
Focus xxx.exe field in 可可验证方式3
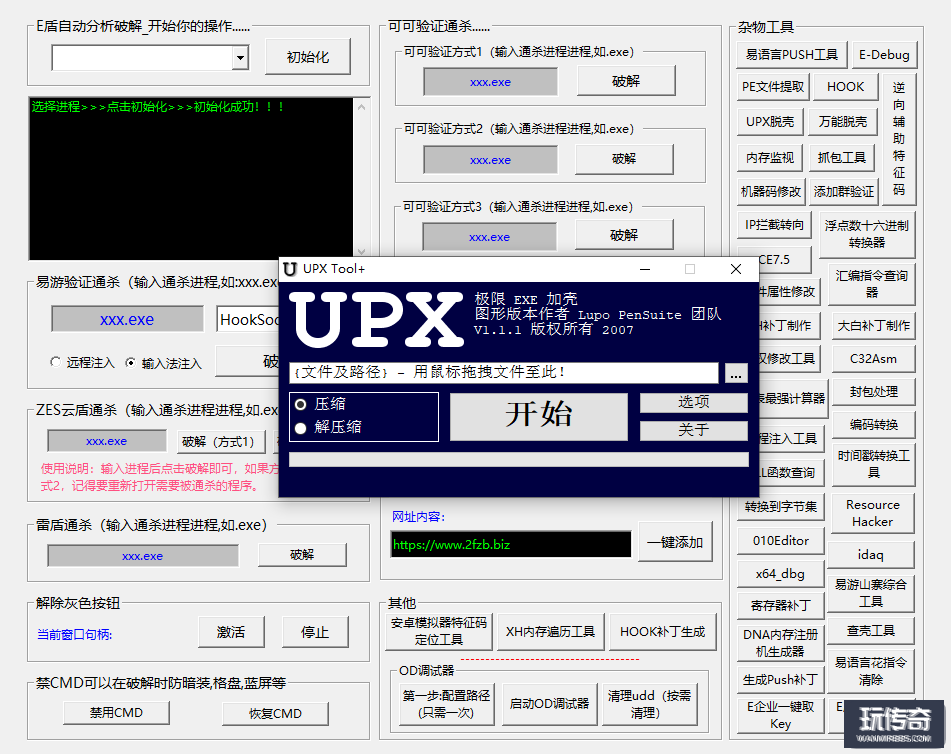point(489,237)
